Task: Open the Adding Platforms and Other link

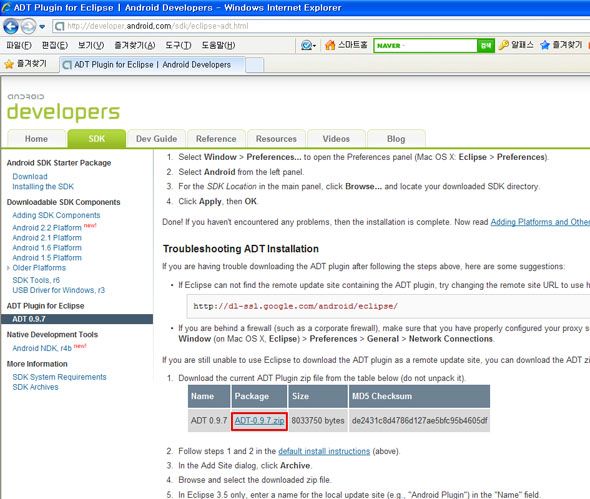Action: (x=540, y=222)
